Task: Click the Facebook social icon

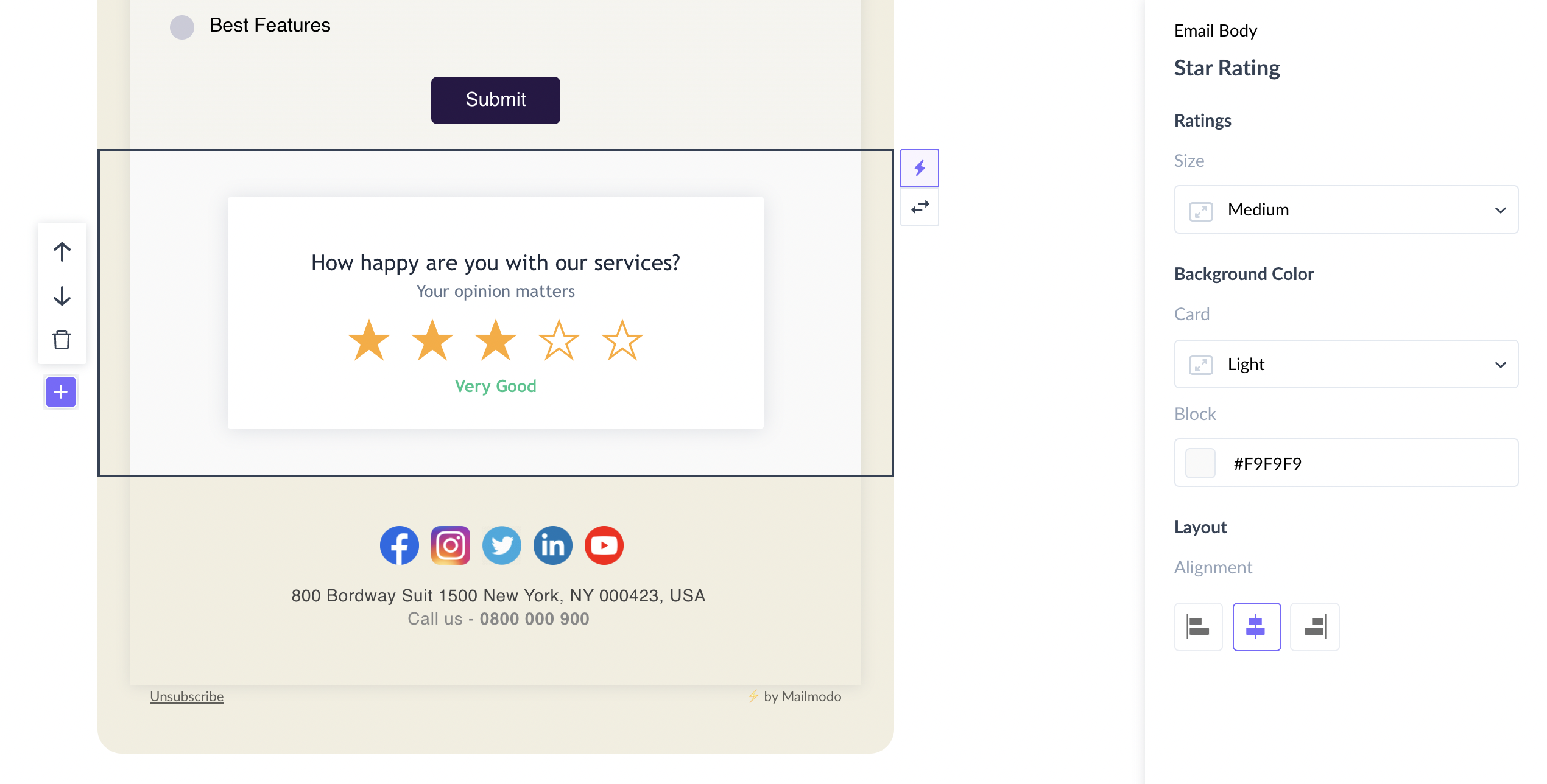Action: coord(398,545)
